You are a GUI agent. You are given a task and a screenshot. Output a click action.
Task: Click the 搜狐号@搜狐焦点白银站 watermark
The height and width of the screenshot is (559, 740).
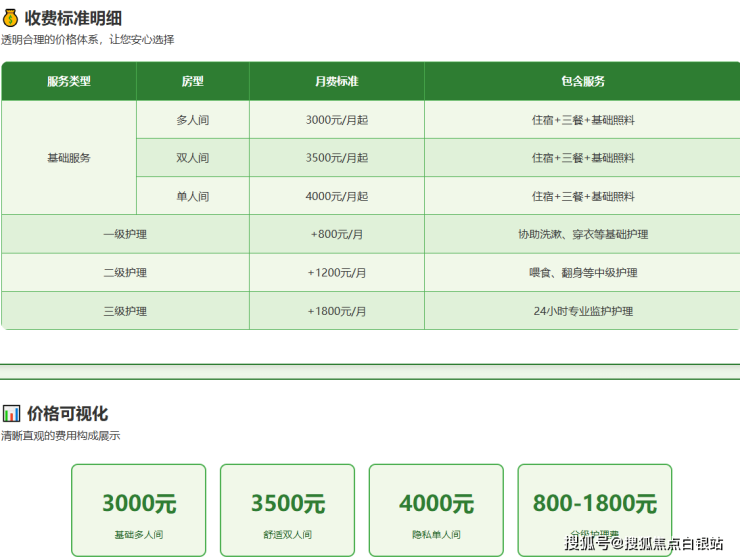tap(643, 543)
